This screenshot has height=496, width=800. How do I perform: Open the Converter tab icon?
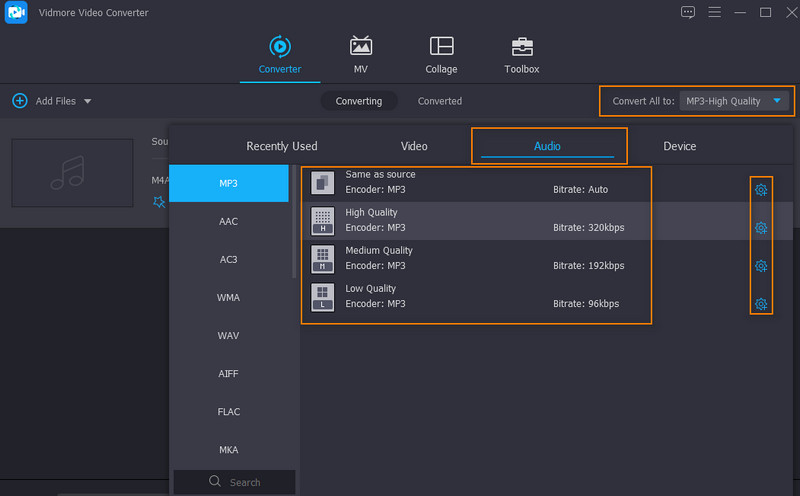tap(280, 47)
